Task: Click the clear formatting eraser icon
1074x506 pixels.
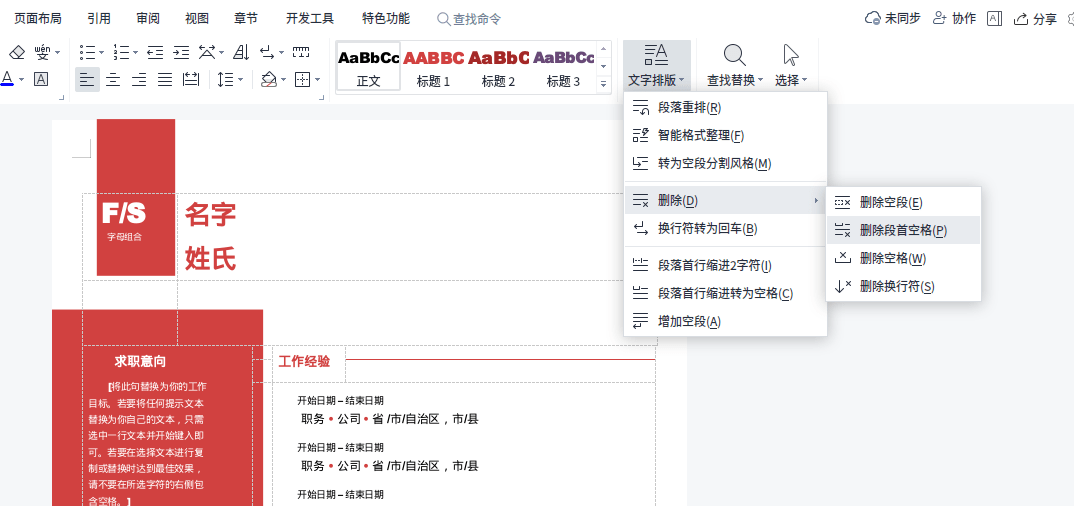Action: [16, 52]
